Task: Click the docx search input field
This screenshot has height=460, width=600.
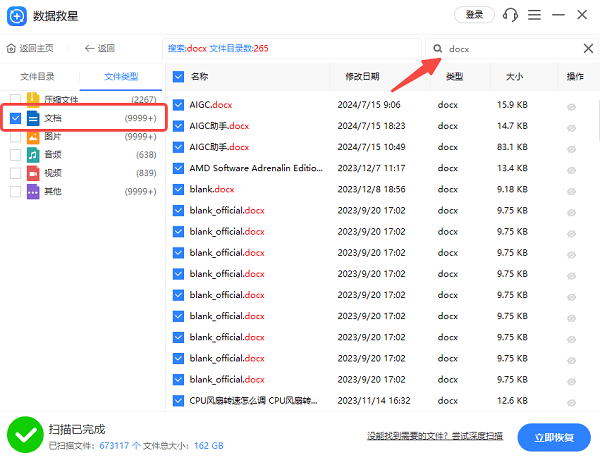Action: pos(510,48)
